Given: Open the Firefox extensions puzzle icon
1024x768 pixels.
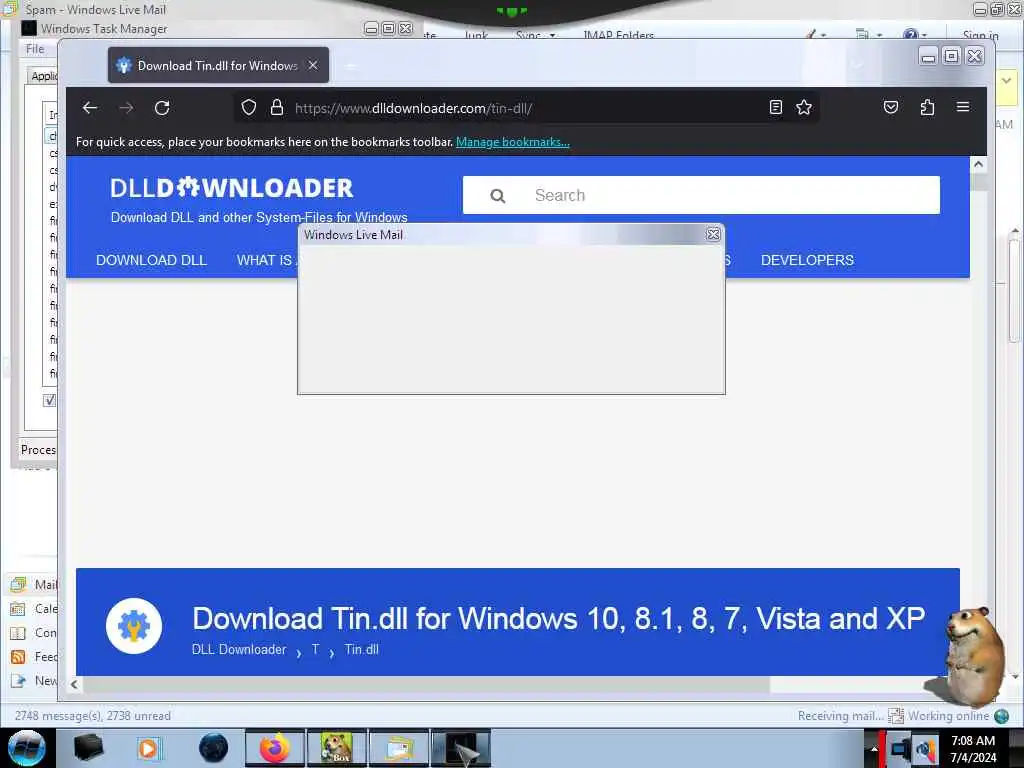Looking at the screenshot, I should click(x=927, y=108).
